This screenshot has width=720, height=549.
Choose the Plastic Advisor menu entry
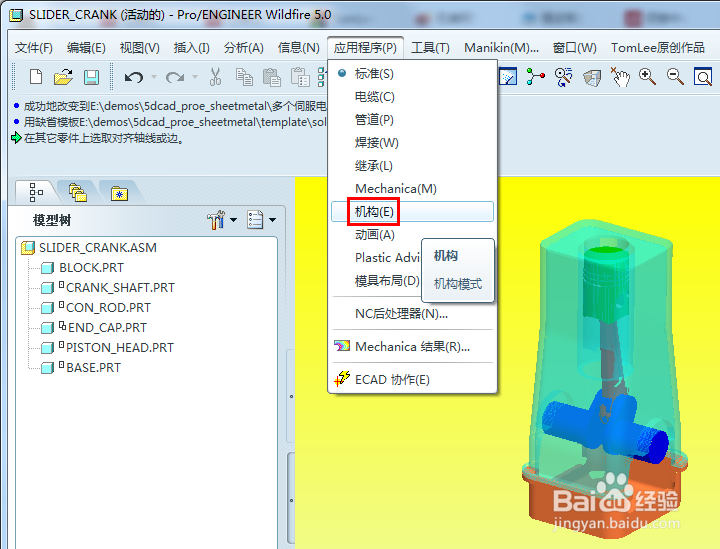point(387,258)
